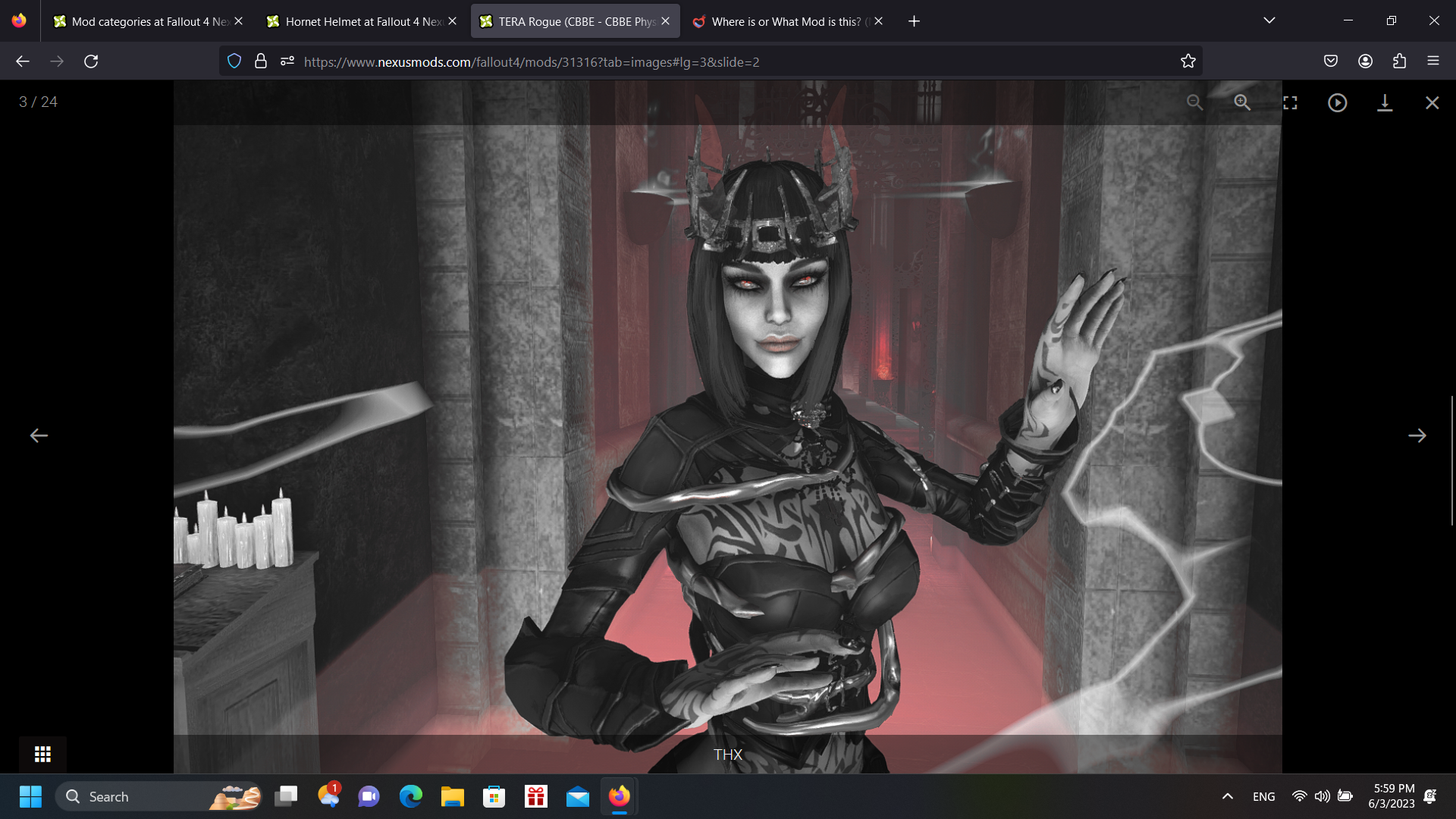Launch the Chat app from taskbar
1456x819 pixels.
pyautogui.click(x=369, y=796)
